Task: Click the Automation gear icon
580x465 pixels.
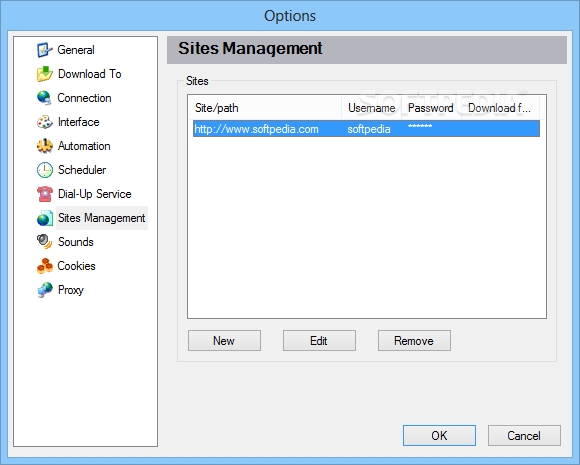Action: tap(44, 146)
